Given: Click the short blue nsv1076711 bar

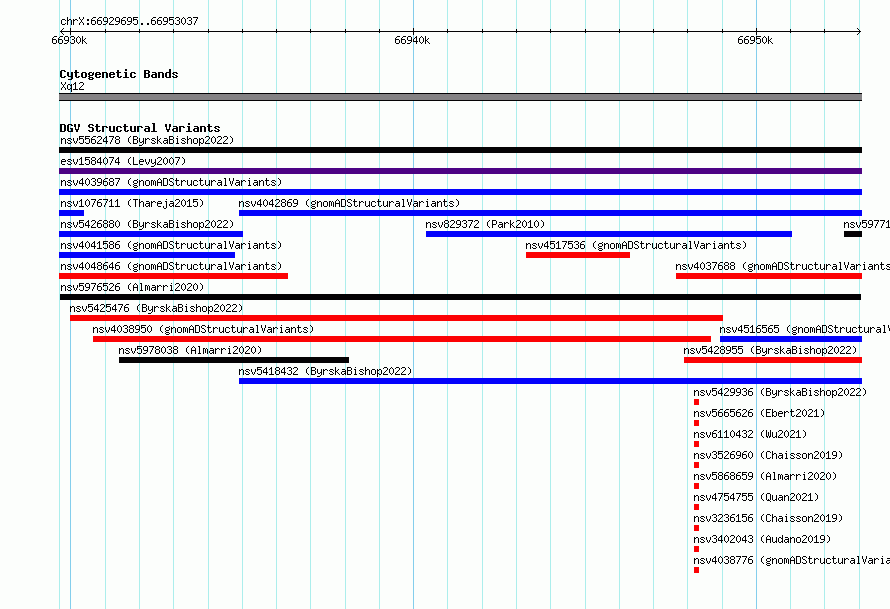Looking at the screenshot, I should pyautogui.click(x=72, y=213).
